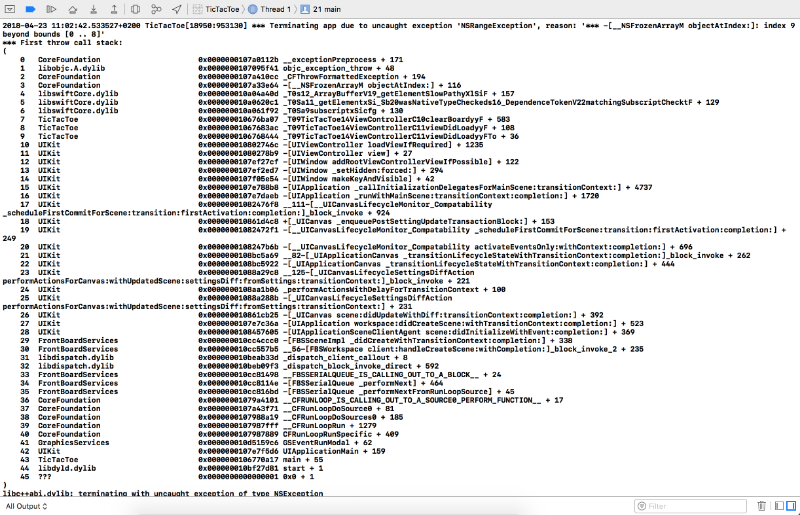This screenshot has height=515, width=800.
Task: Click the console Filter field
Action: tap(690, 506)
